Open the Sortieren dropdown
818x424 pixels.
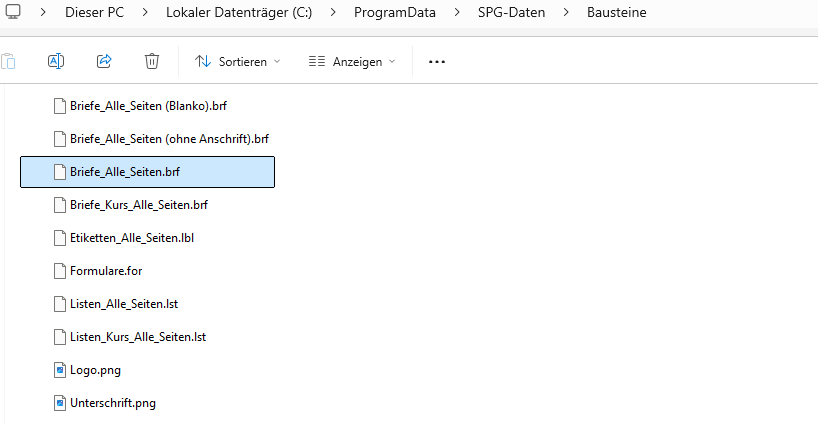(x=237, y=61)
